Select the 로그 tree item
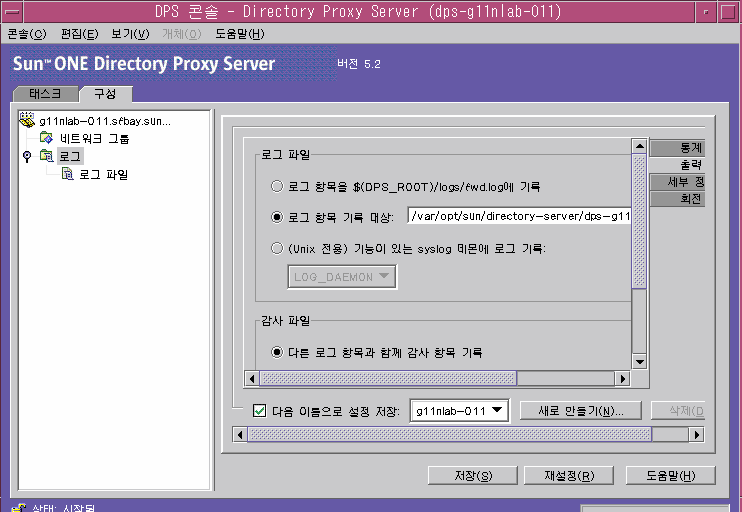The image size is (742, 512). click(70, 156)
